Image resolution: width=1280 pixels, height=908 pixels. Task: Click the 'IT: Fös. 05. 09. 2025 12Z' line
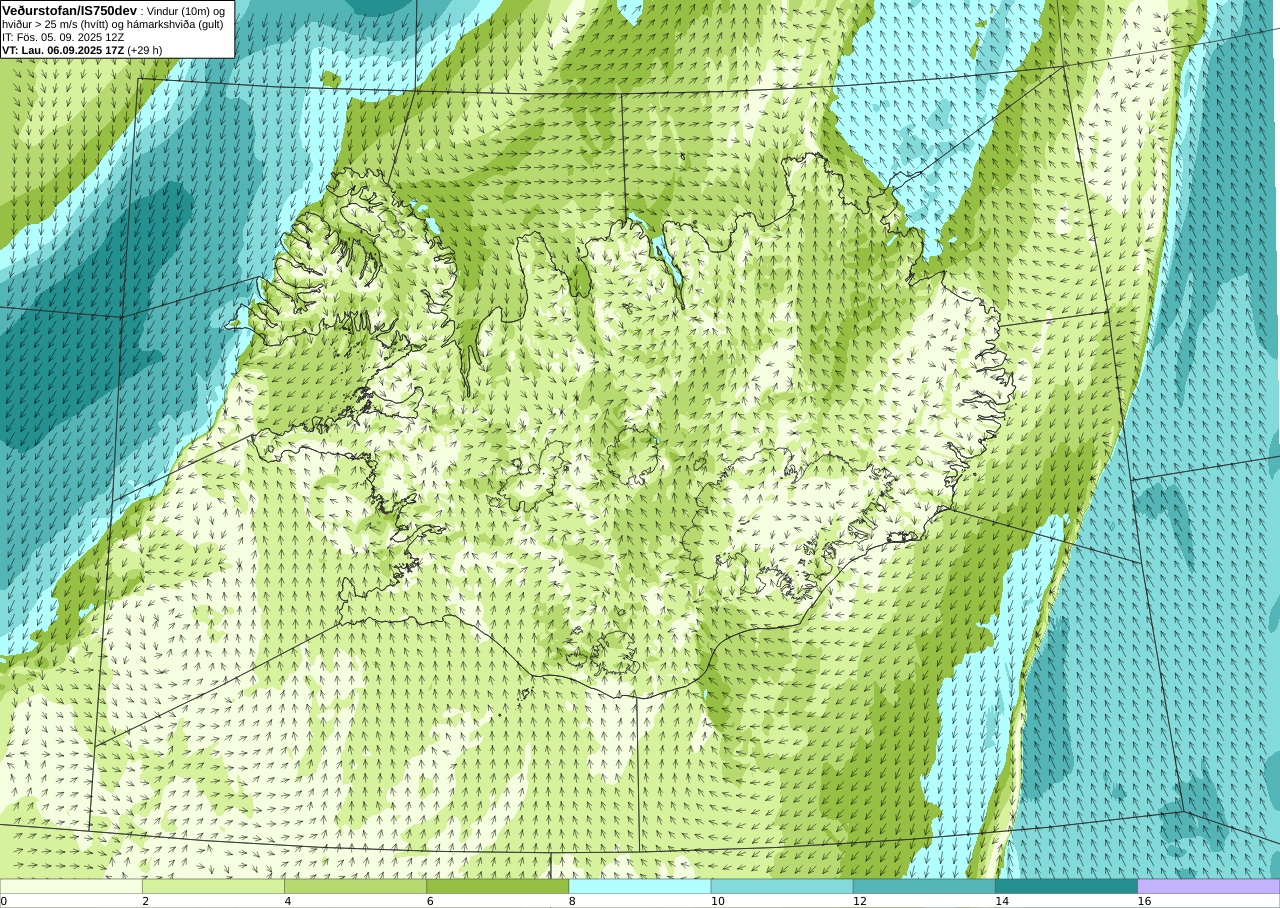click(x=63, y=37)
